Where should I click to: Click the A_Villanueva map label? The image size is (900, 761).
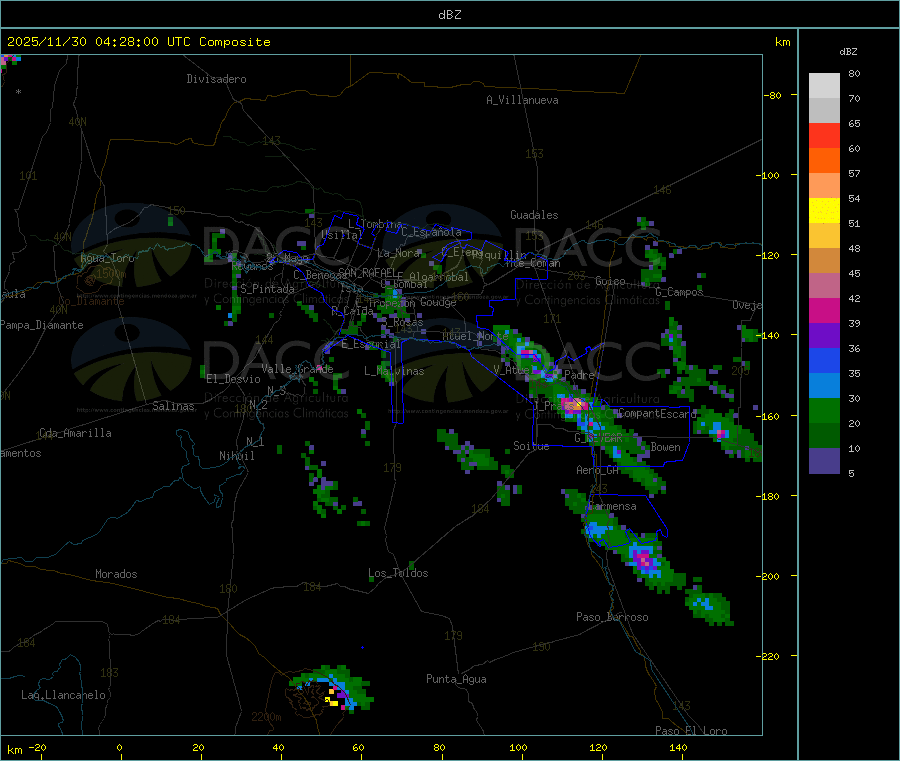point(522,100)
